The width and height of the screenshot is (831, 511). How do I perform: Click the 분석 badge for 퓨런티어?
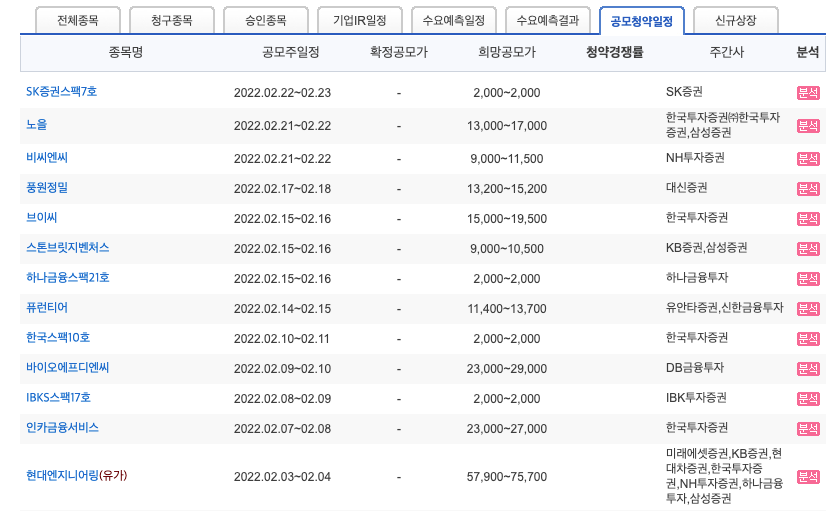pos(808,309)
